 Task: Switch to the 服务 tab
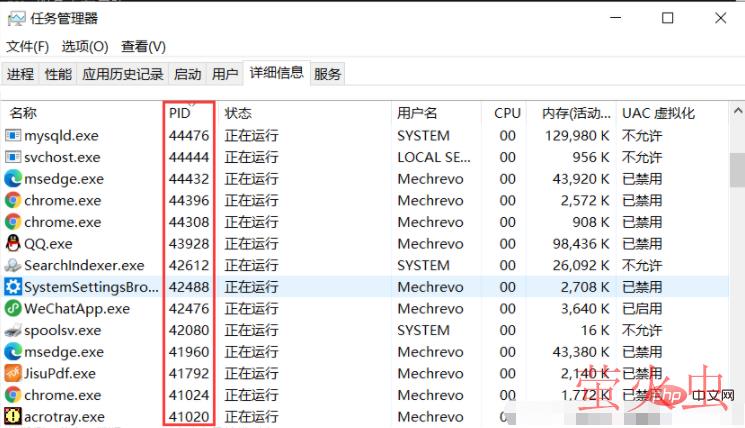[327, 74]
